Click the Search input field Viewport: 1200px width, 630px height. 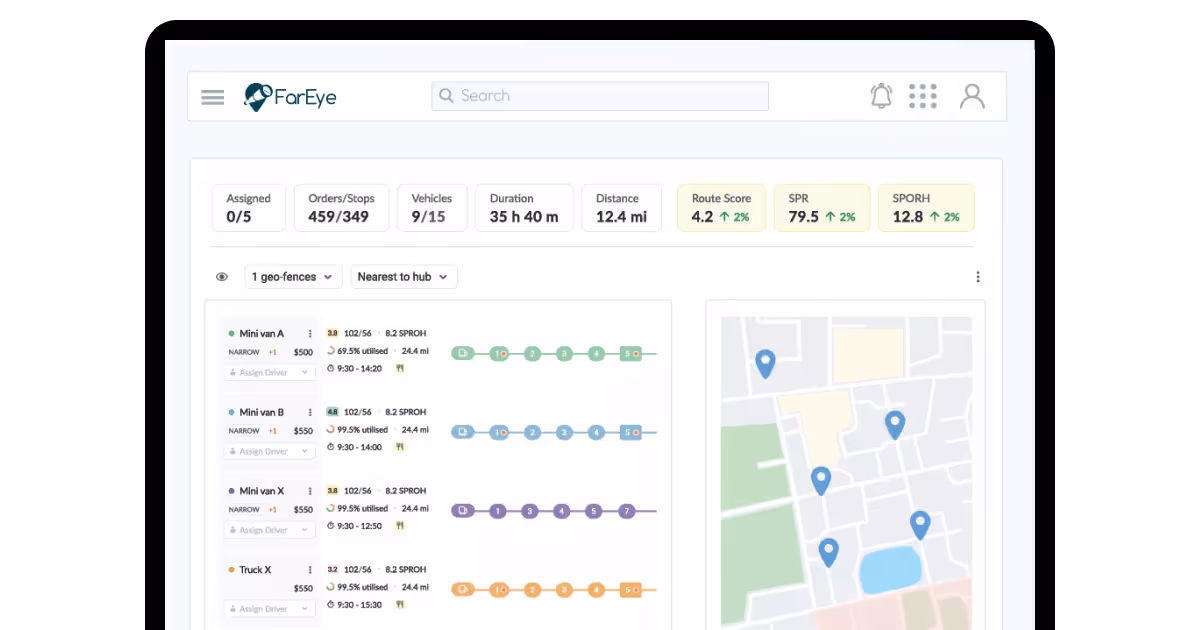click(600, 96)
